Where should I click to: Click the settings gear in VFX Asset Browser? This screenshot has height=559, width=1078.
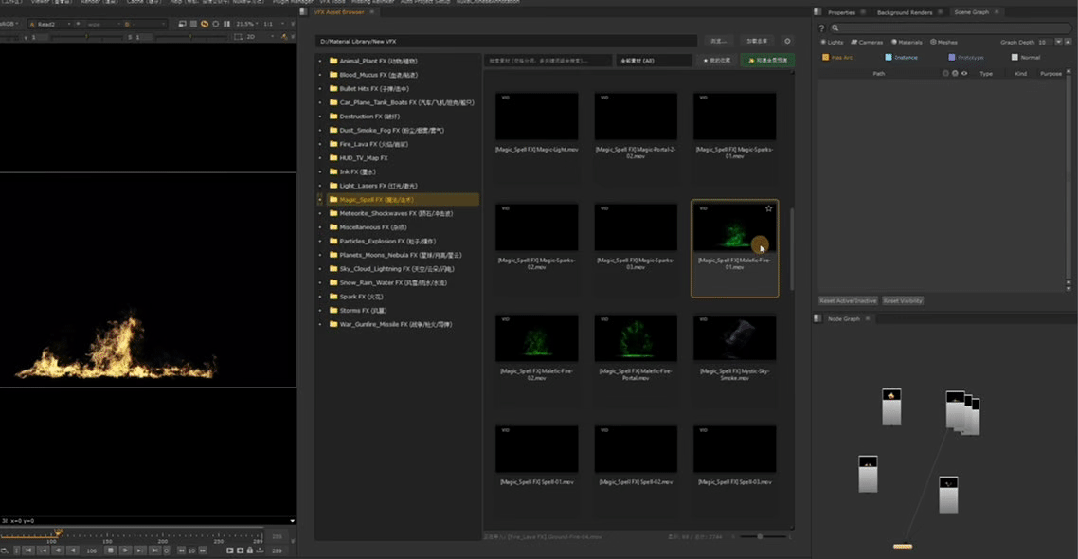787,42
